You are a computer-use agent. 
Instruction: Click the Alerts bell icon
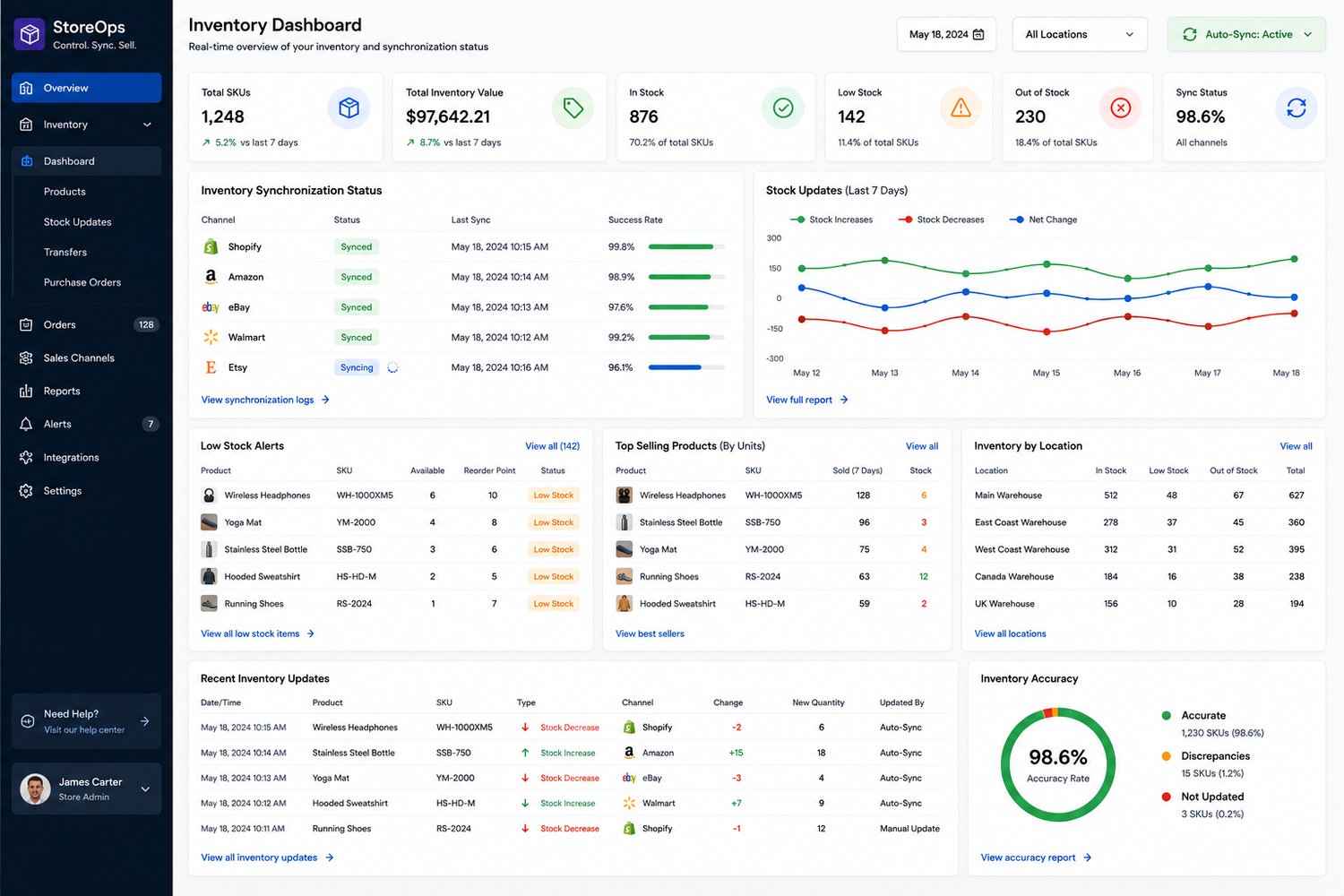(26, 424)
